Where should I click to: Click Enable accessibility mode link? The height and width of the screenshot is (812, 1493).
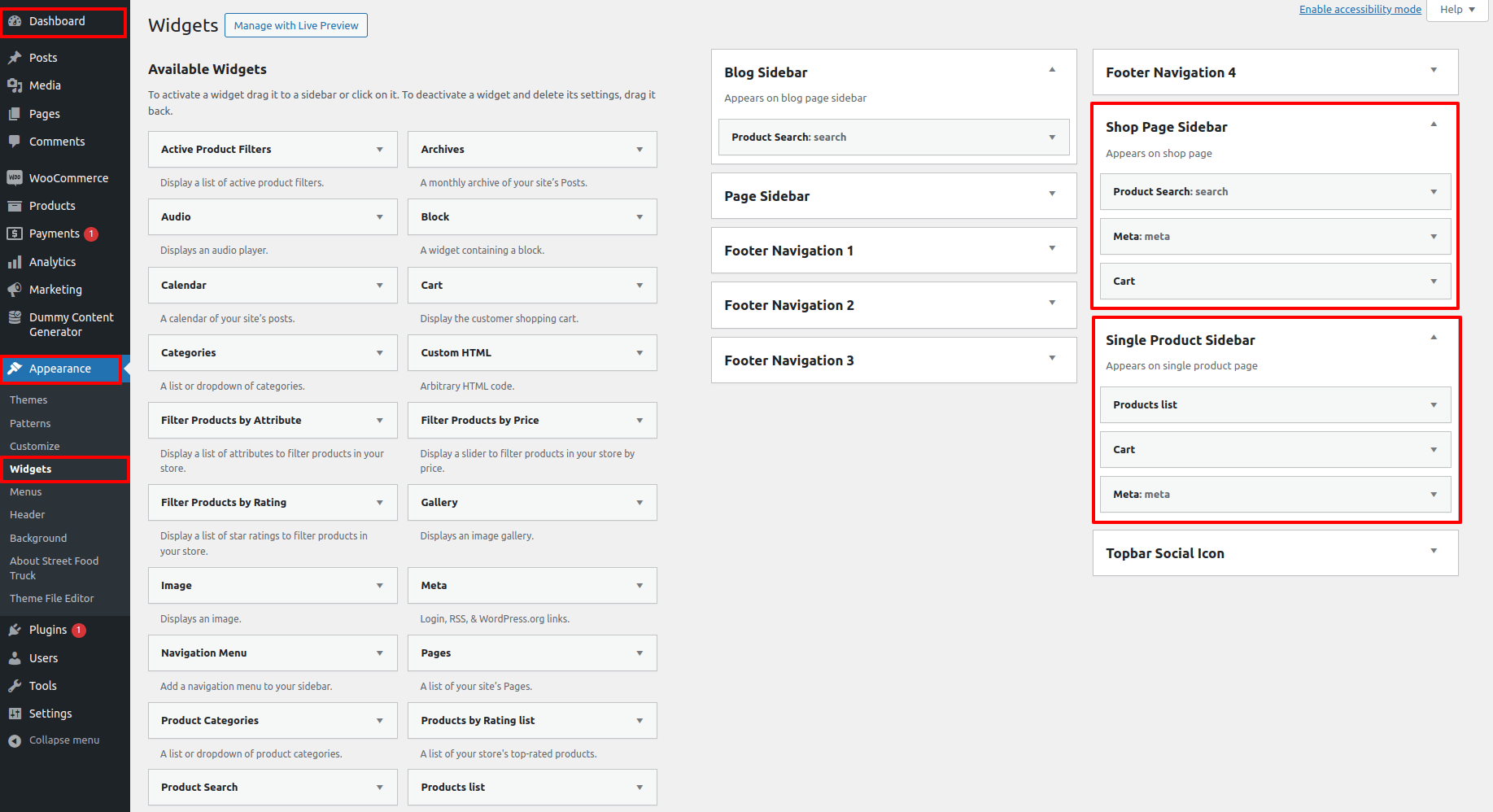[x=1360, y=10]
